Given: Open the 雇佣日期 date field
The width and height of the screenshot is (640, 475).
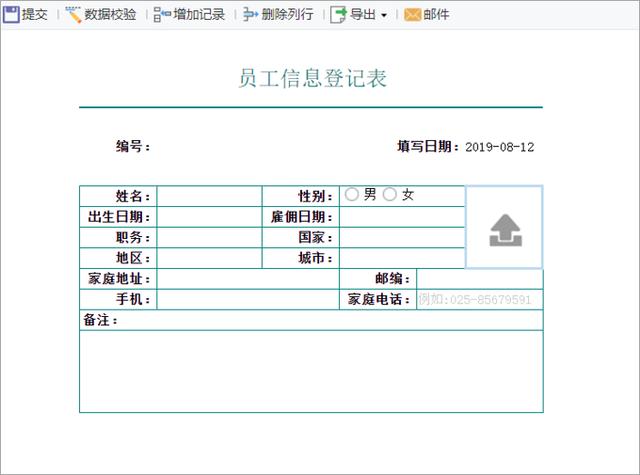Looking at the screenshot, I should pos(402,217).
